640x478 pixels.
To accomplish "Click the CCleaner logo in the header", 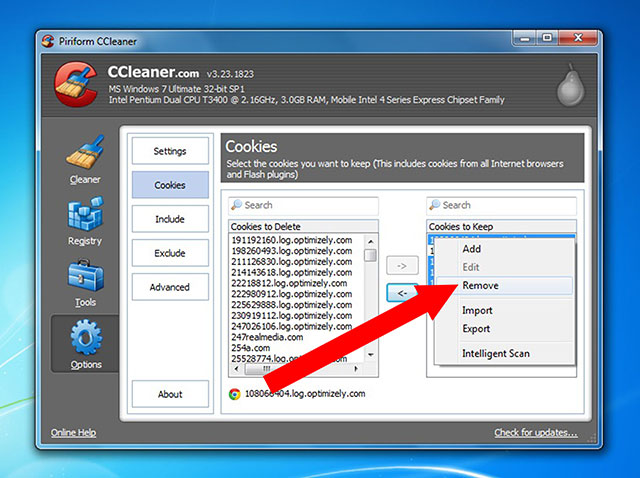I will pyautogui.click(x=76, y=84).
